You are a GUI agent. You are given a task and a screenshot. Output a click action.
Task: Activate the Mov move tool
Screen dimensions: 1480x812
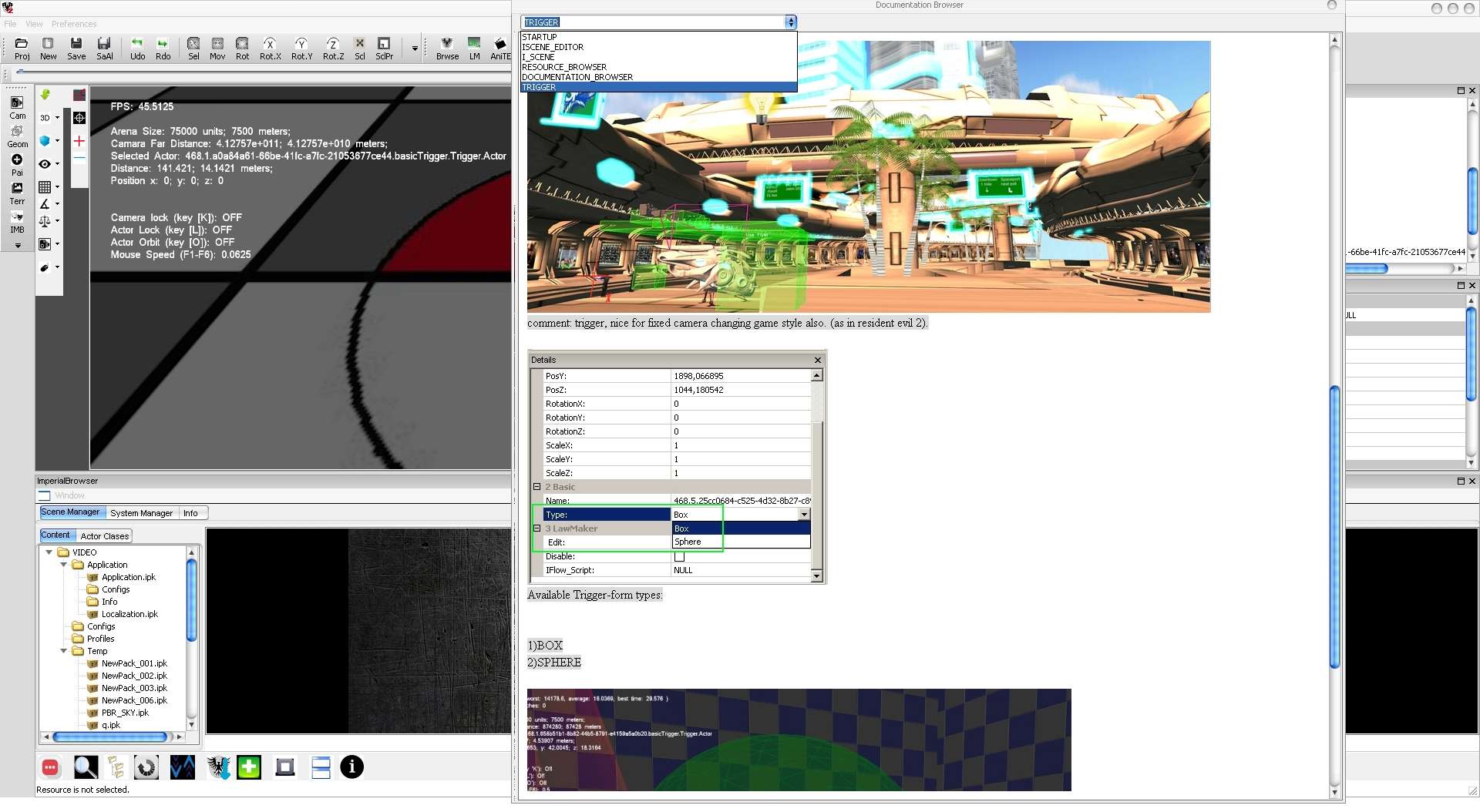point(217,49)
